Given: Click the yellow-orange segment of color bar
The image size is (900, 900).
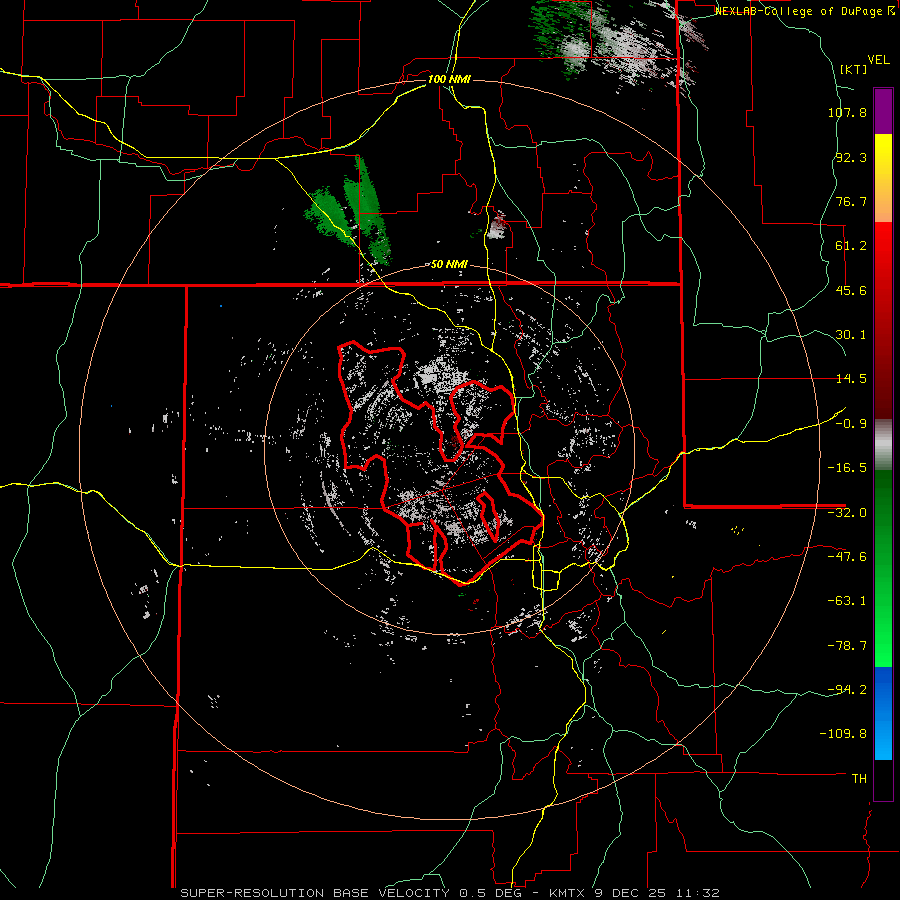Looking at the screenshot, I should 883,178.
